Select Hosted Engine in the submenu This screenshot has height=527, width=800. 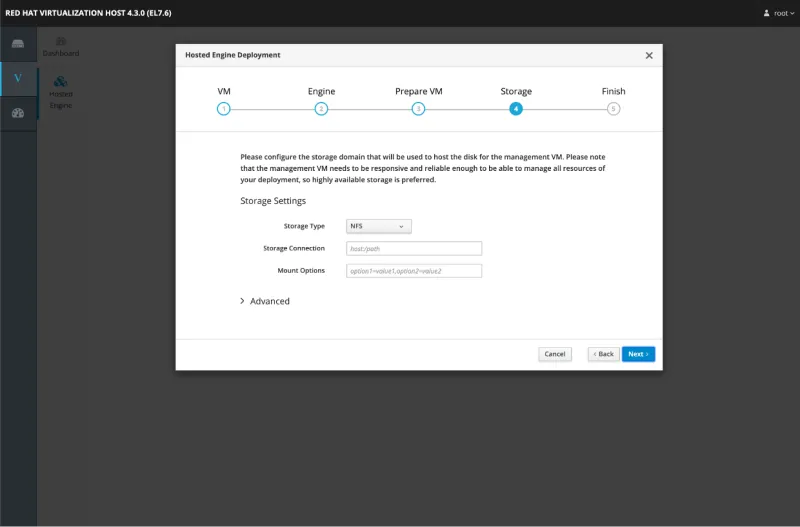61,91
